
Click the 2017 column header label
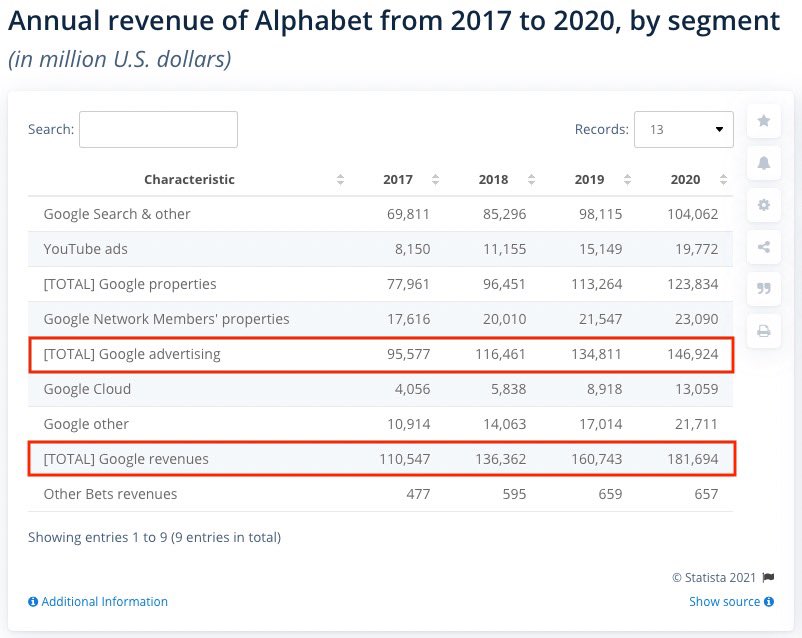tap(398, 180)
